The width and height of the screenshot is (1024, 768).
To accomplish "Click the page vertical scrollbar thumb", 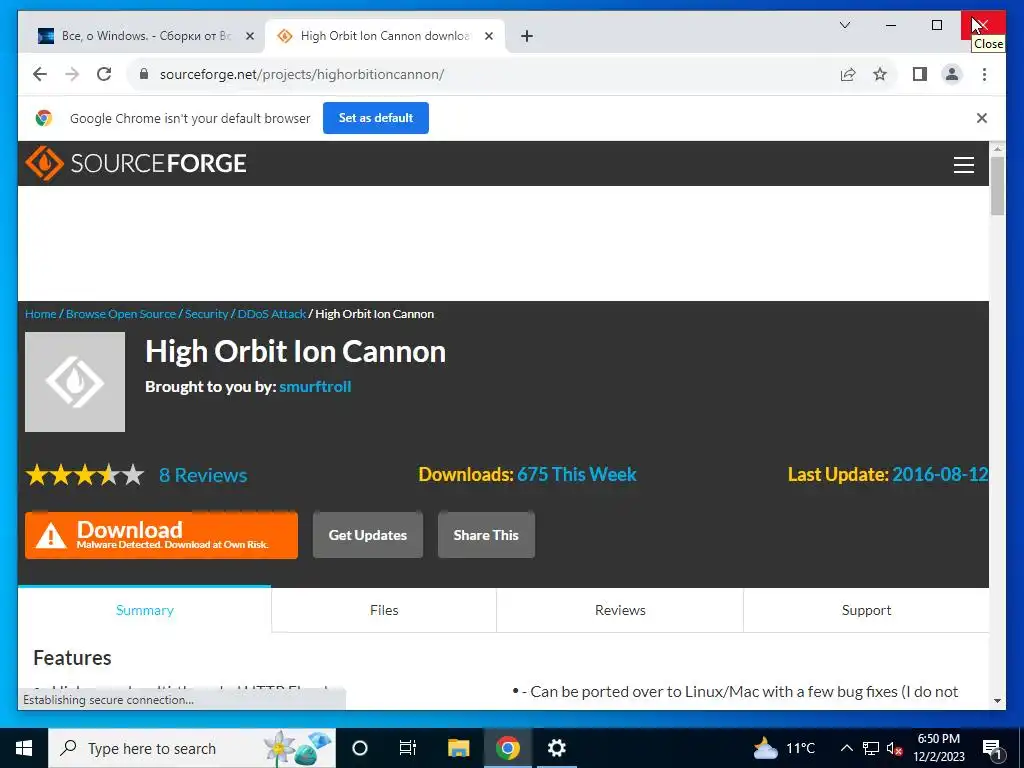I will (x=997, y=185).
